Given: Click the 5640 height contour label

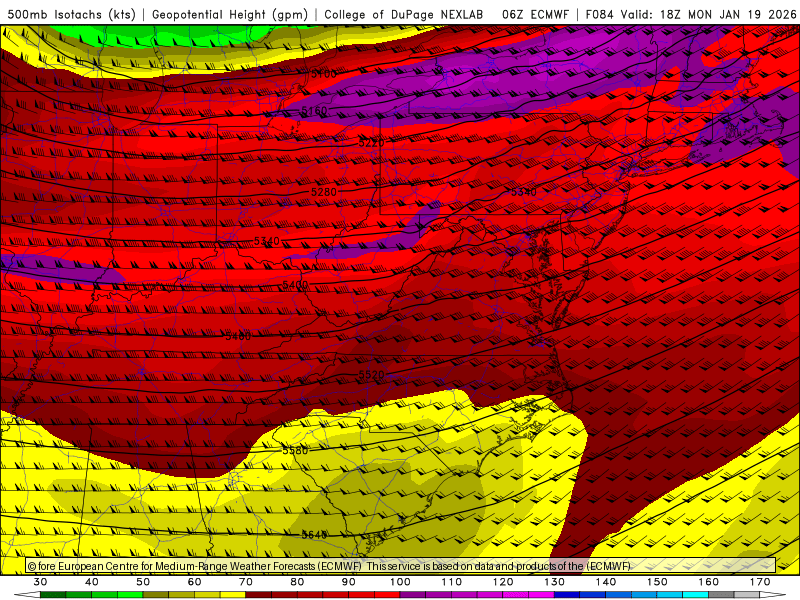Looking at the screenshot, I should (x=314, y=534).
